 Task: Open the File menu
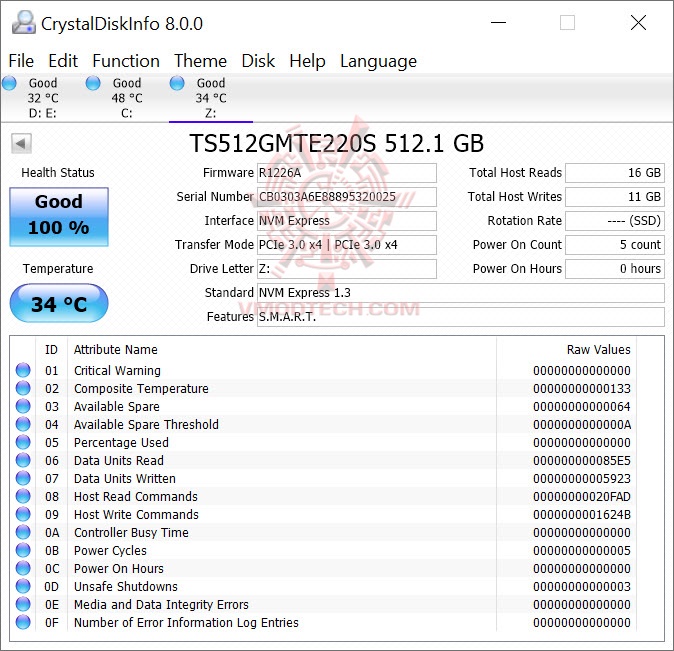click(21, 61)
